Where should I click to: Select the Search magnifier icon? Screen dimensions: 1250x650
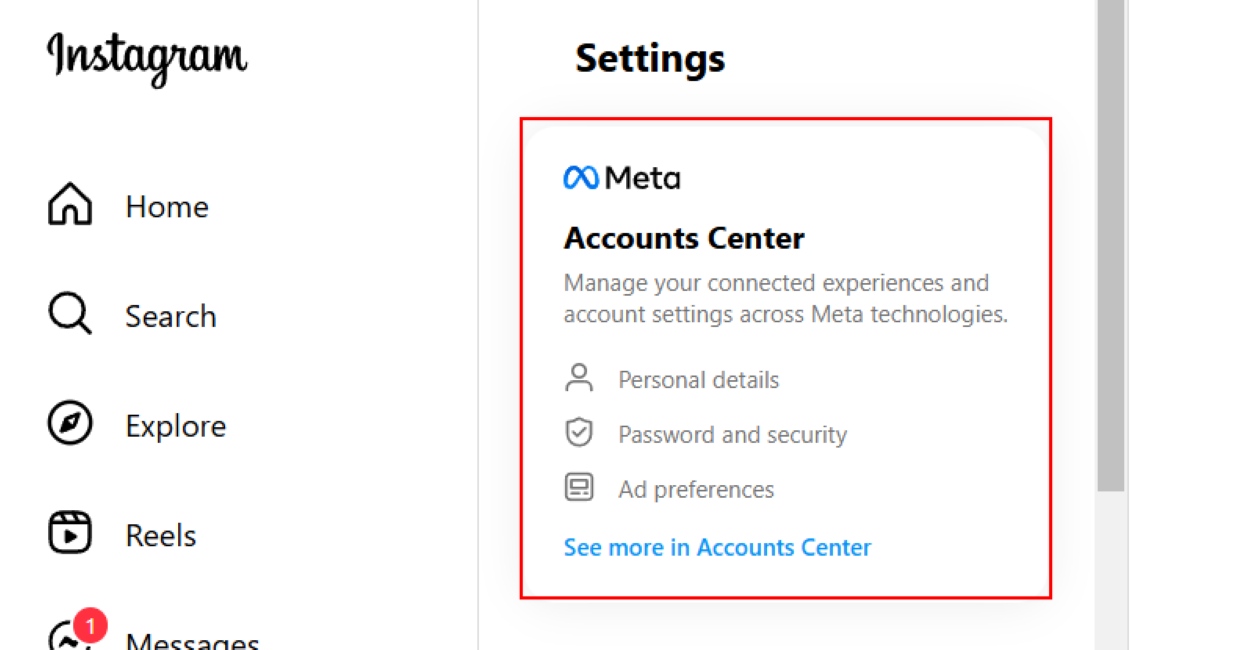coord(68,315)
